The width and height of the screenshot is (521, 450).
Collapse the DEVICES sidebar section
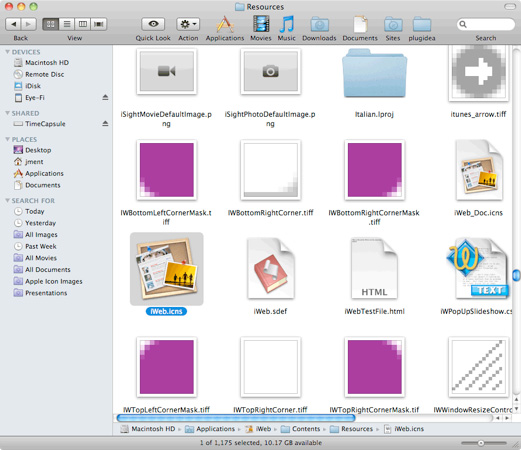click(7, 52)
